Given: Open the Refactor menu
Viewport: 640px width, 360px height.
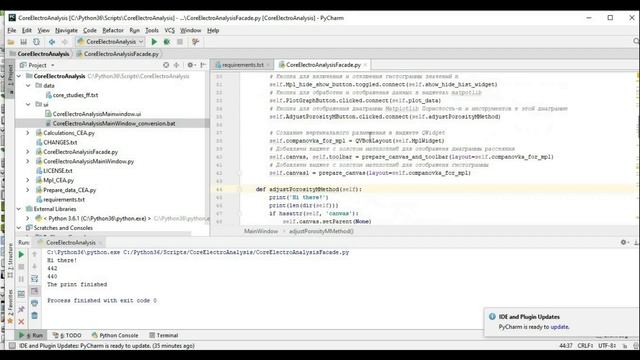Looking at the screenshot, I should [113, 30].
